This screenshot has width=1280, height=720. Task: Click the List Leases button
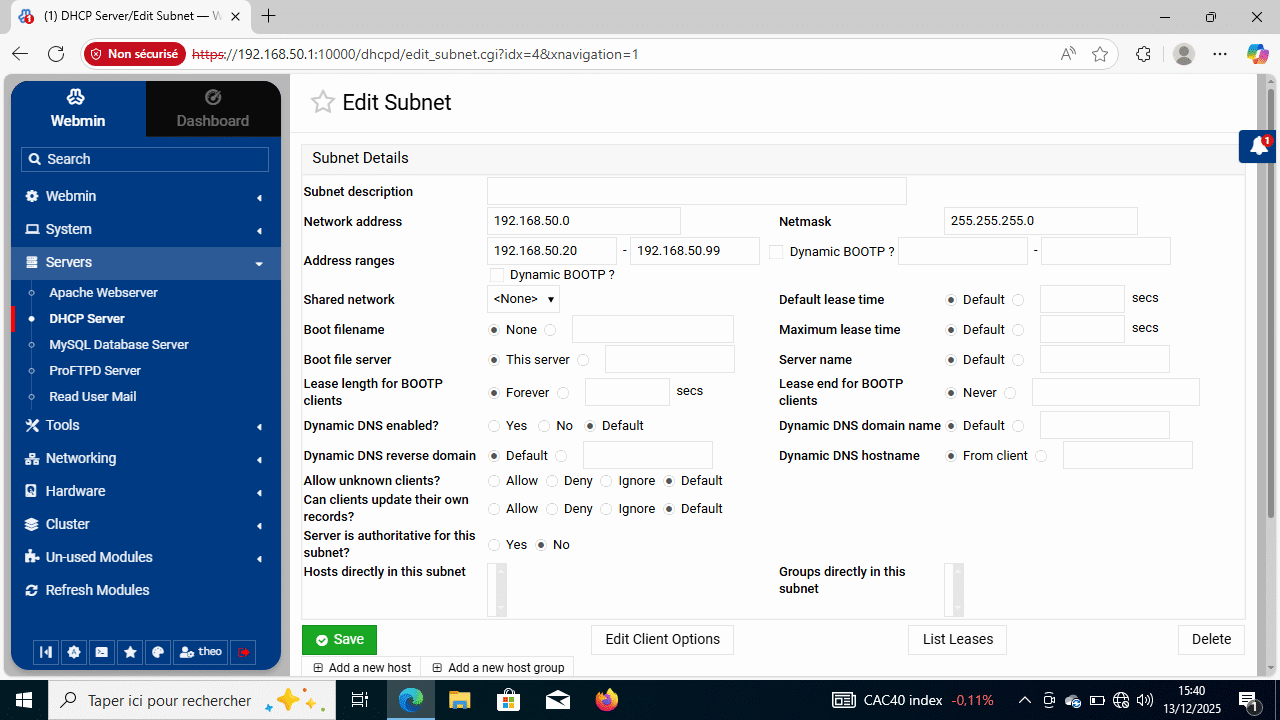[957, 640]
